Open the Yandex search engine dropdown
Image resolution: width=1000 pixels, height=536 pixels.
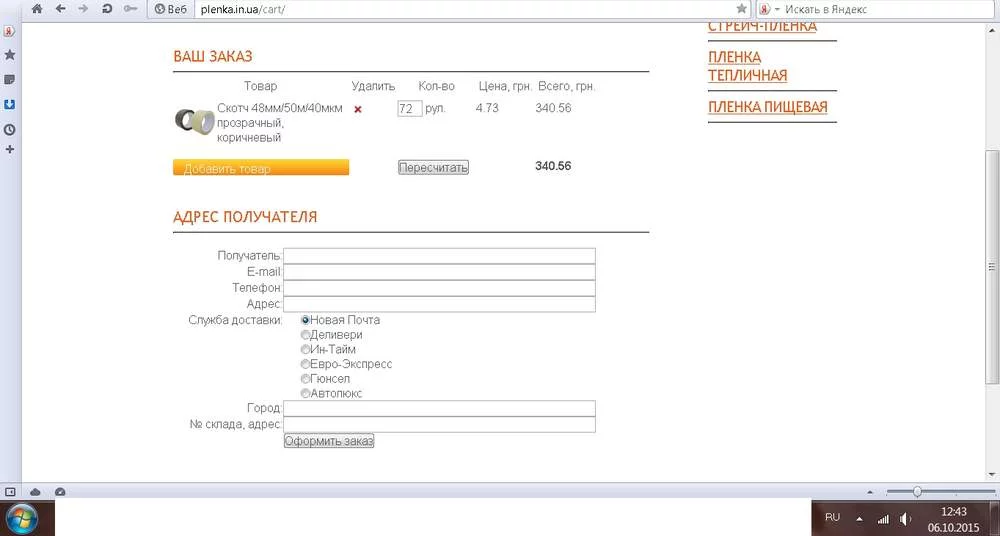(x=770, y=9)
